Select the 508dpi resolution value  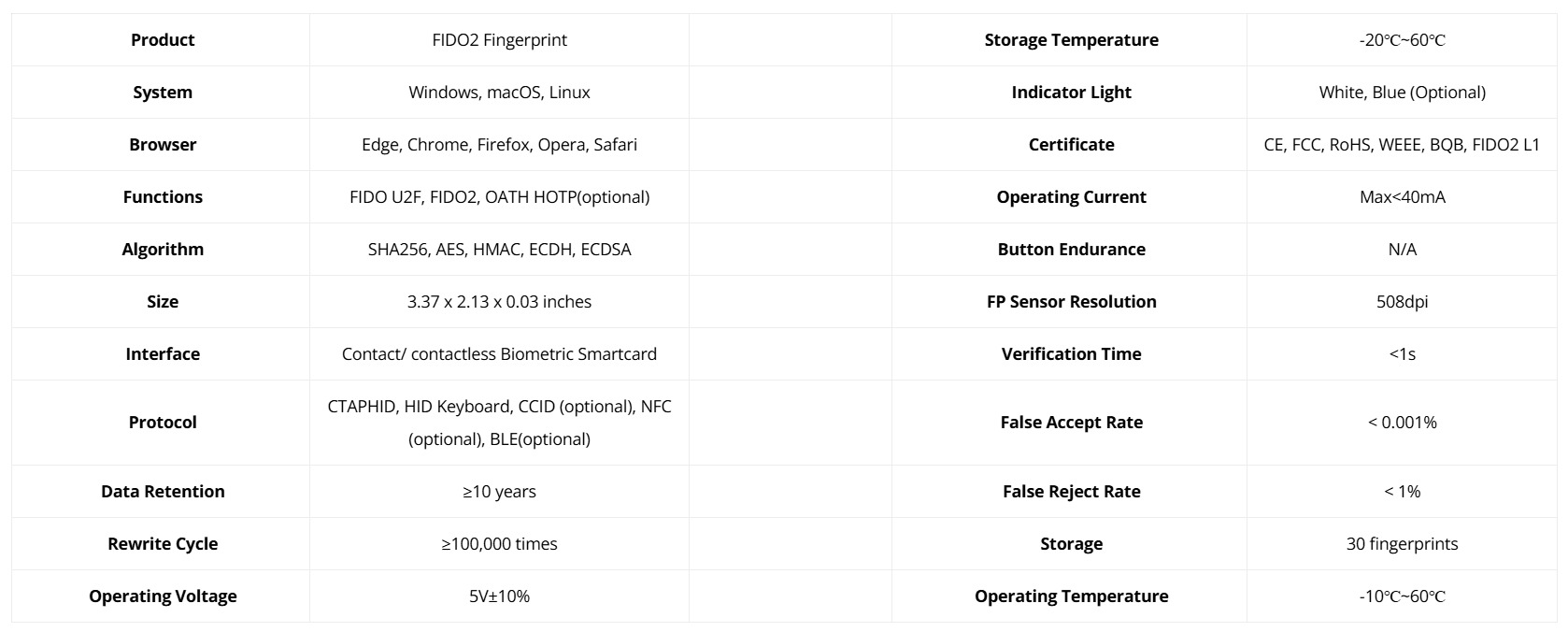[x=1402, y=302]
